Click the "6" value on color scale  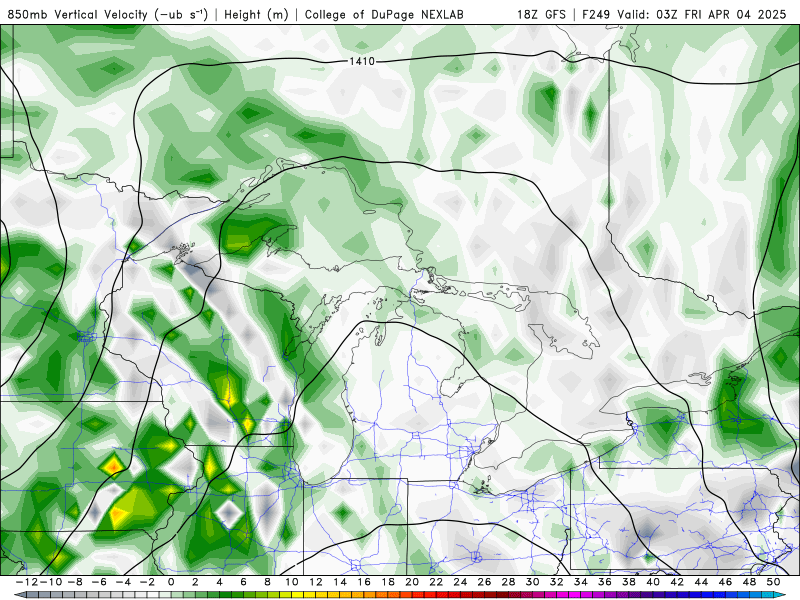pyautogui.click(x=243, y=582)
